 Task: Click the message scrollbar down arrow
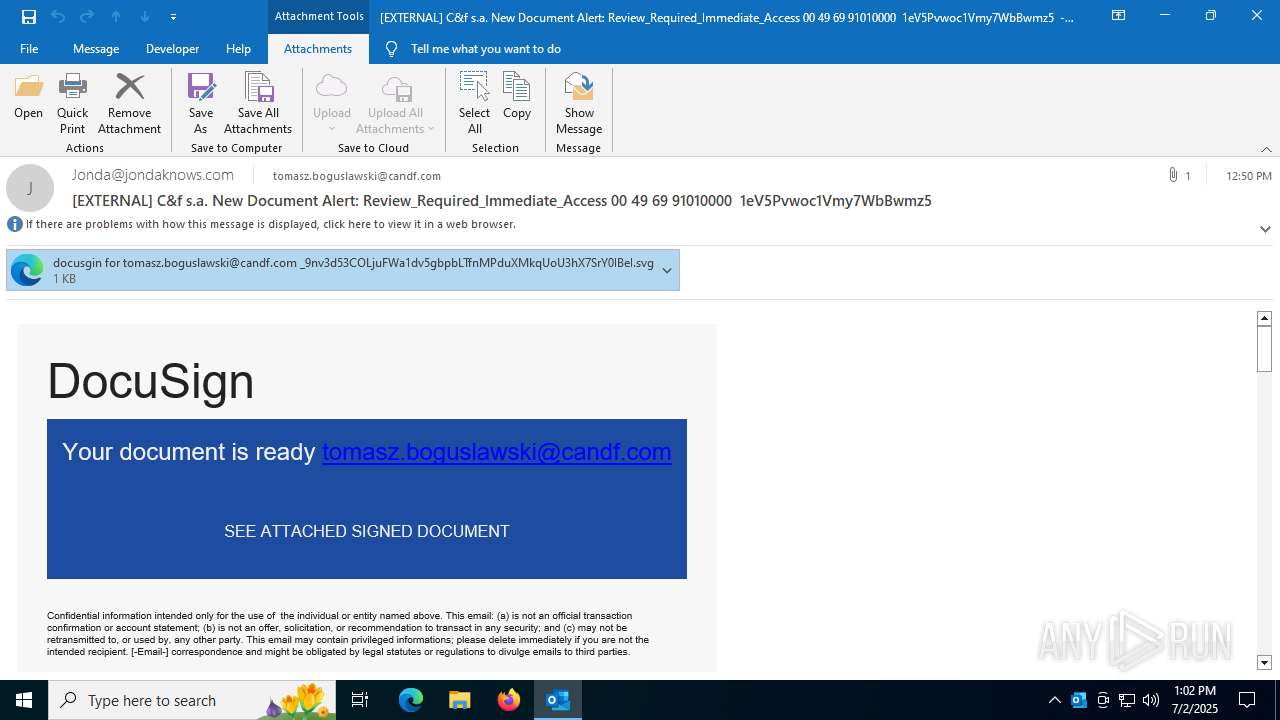click(1264, 662)
